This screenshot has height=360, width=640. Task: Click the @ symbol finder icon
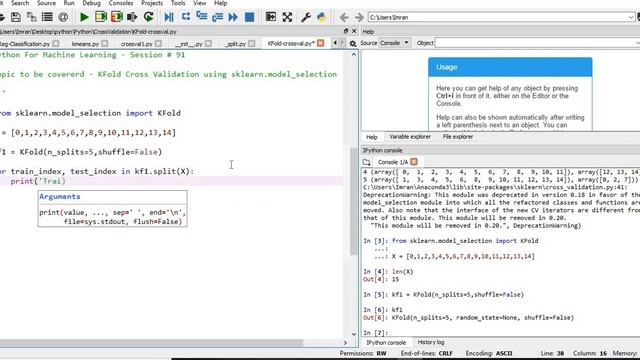63,17
